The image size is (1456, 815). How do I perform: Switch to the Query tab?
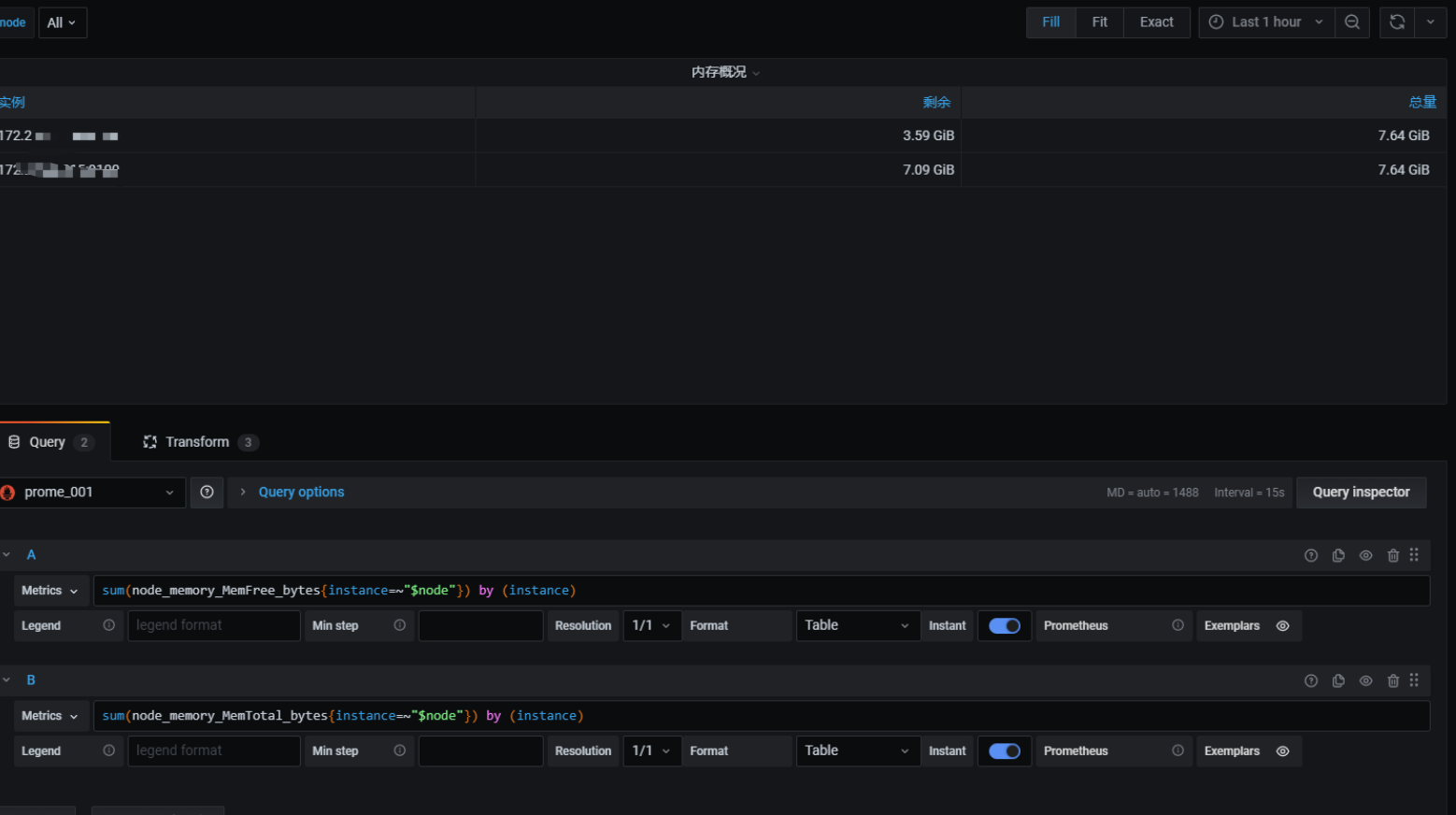pos(54,442)
